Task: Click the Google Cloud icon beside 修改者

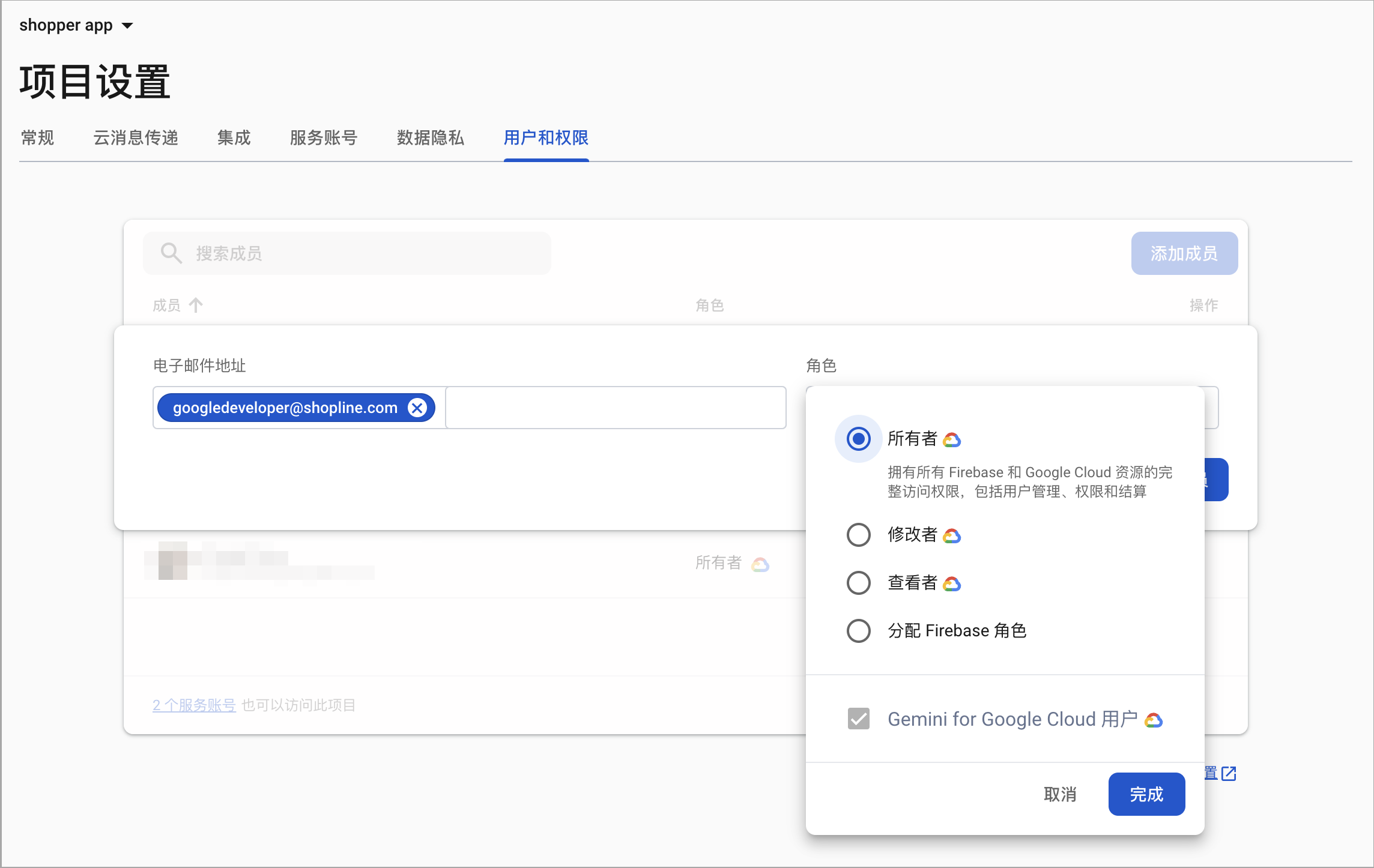Action: (952, 535)
